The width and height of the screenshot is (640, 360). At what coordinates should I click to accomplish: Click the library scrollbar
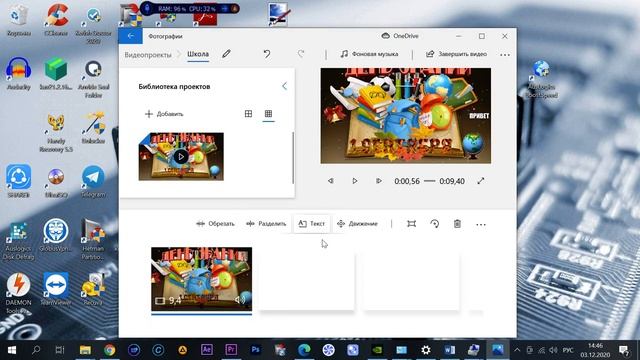[x=293, y=158]
